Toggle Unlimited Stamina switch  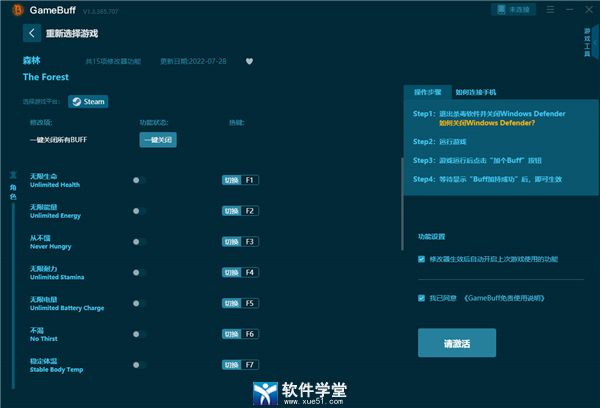(x=139, y=273)
